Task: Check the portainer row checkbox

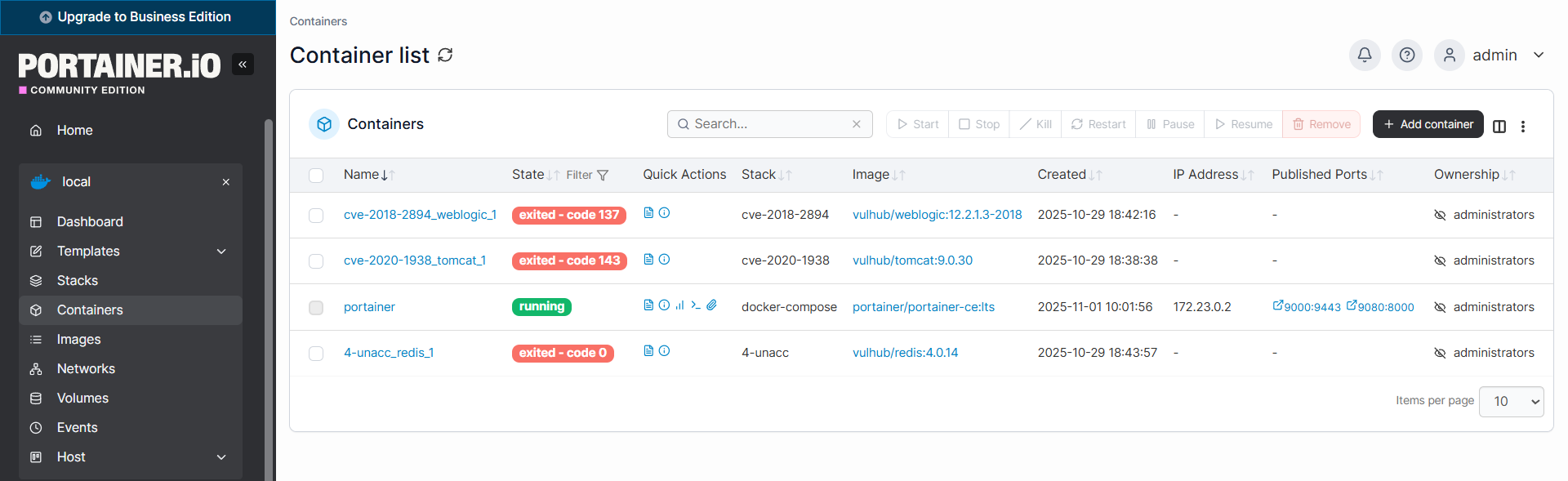Action: click(x=316, y=308)
